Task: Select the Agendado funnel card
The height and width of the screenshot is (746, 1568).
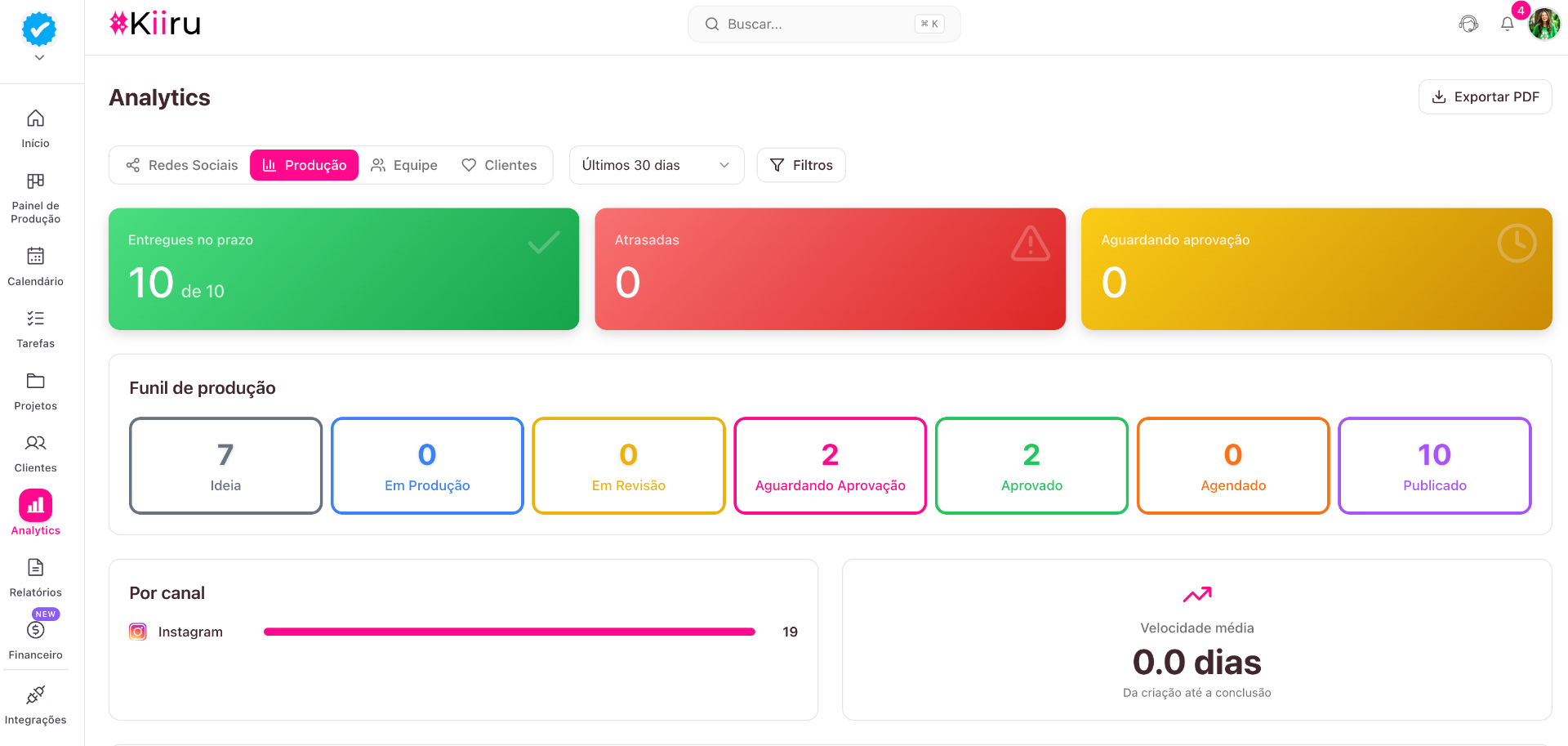Action: point(1233,466)
